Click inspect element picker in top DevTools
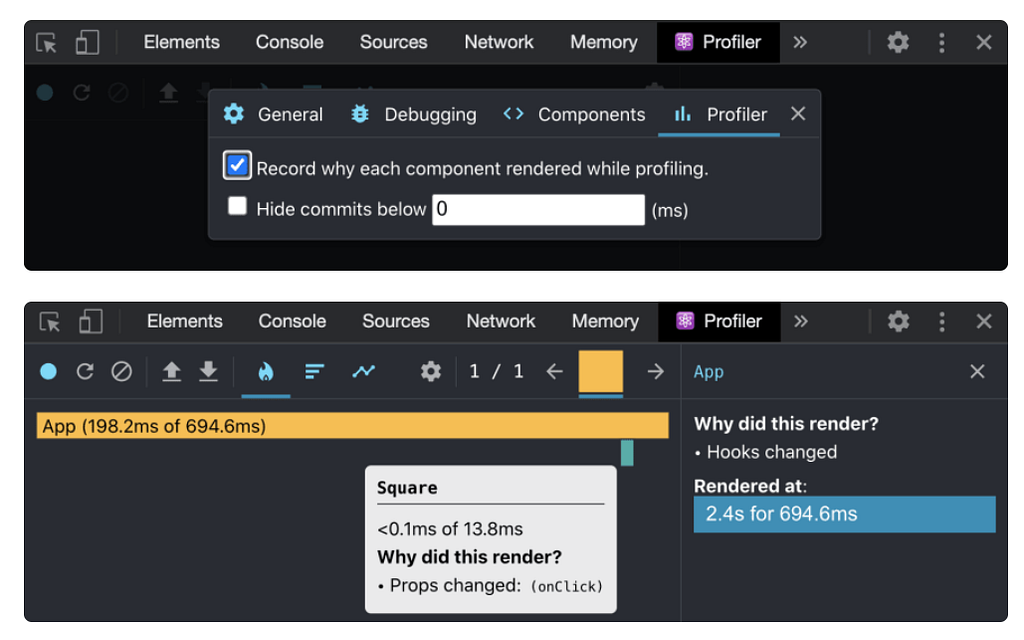 [46, 42]
